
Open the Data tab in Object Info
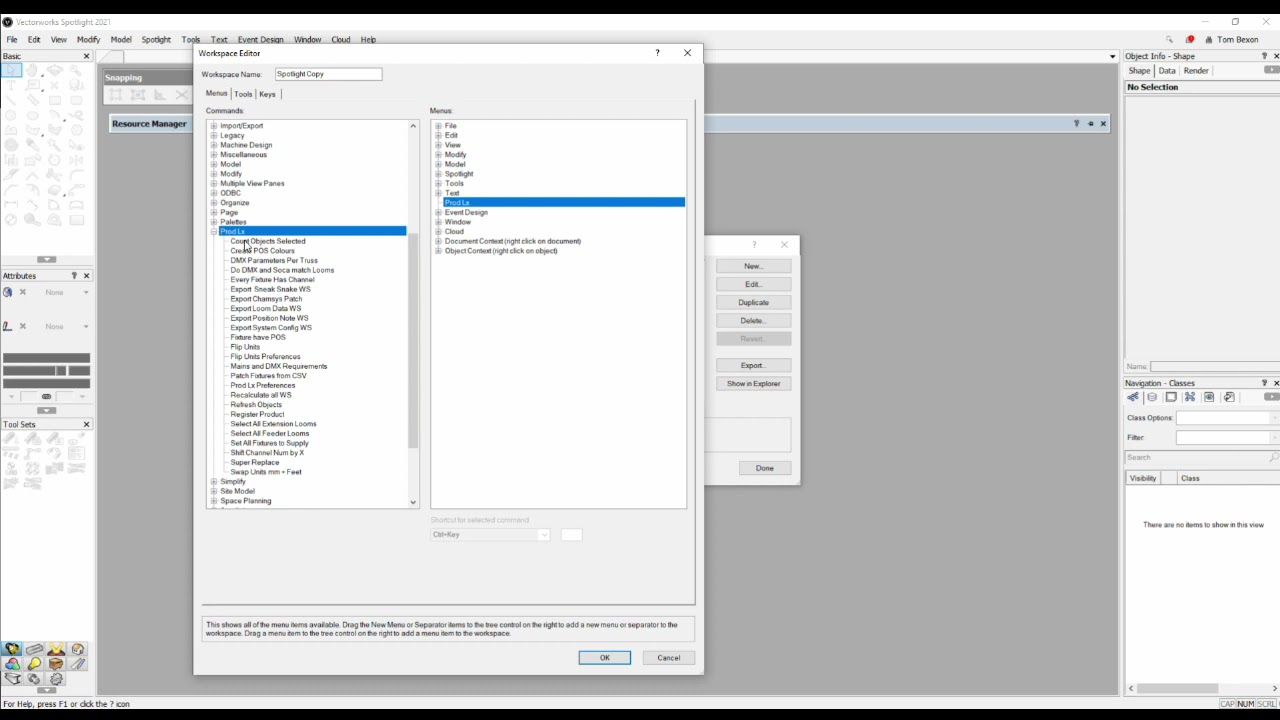(x=1167, y=71)
